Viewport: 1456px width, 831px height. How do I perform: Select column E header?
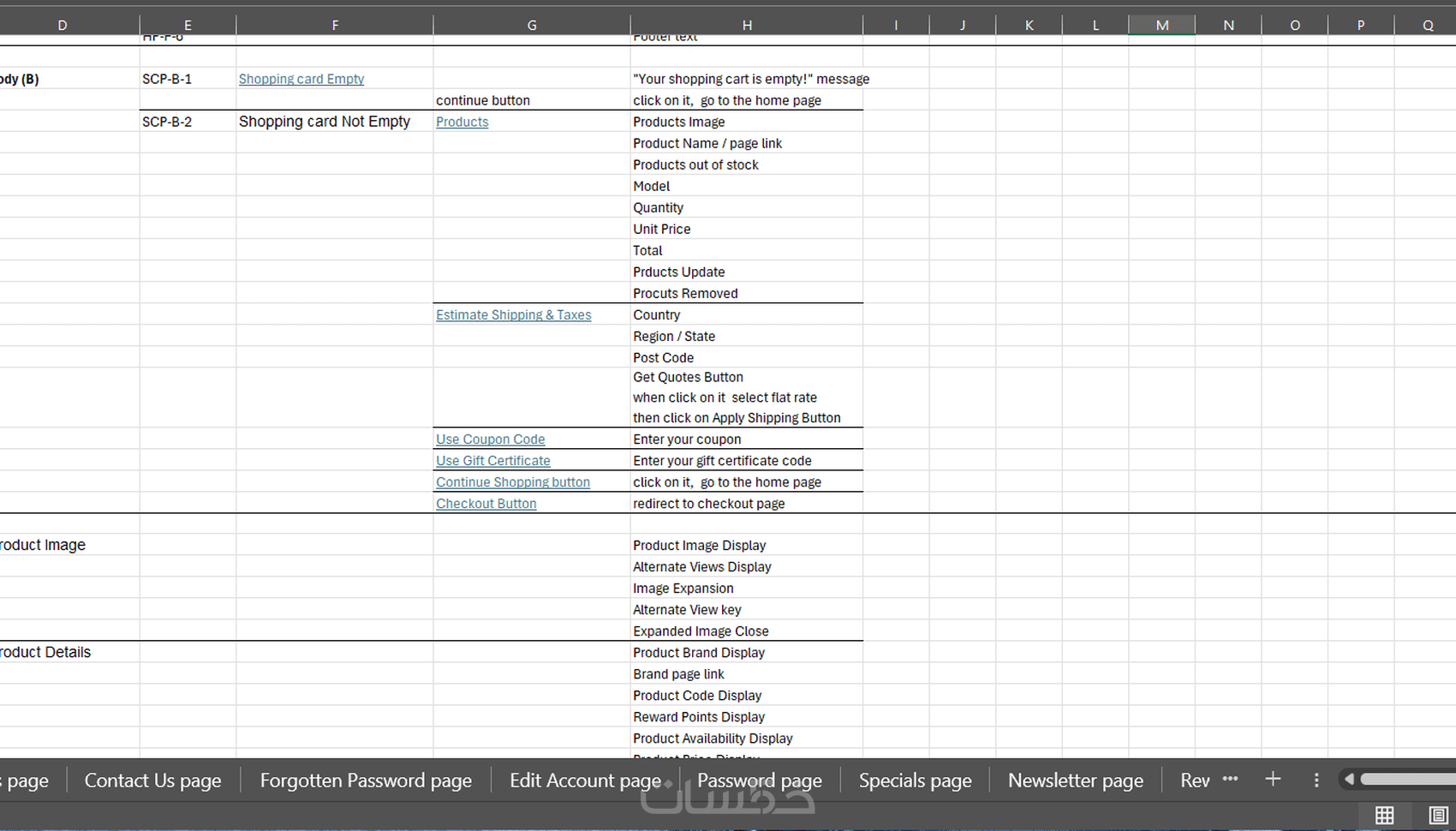(188, 26)
